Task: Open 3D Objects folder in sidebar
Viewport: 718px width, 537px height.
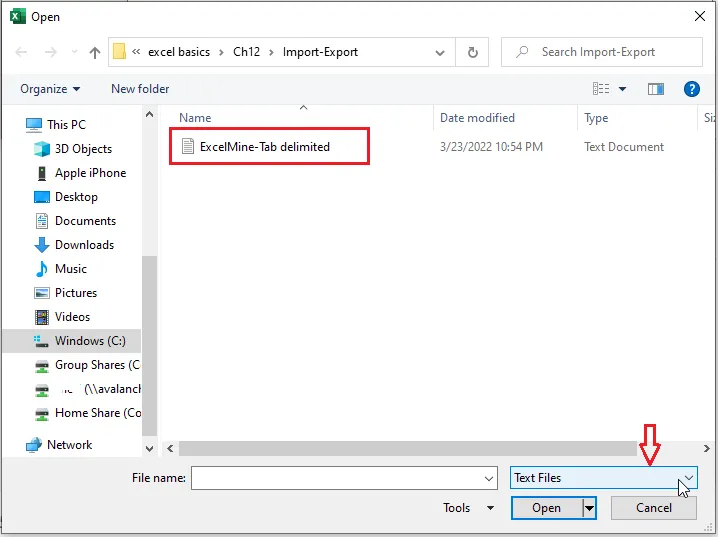Action: (x=73, y=149)
